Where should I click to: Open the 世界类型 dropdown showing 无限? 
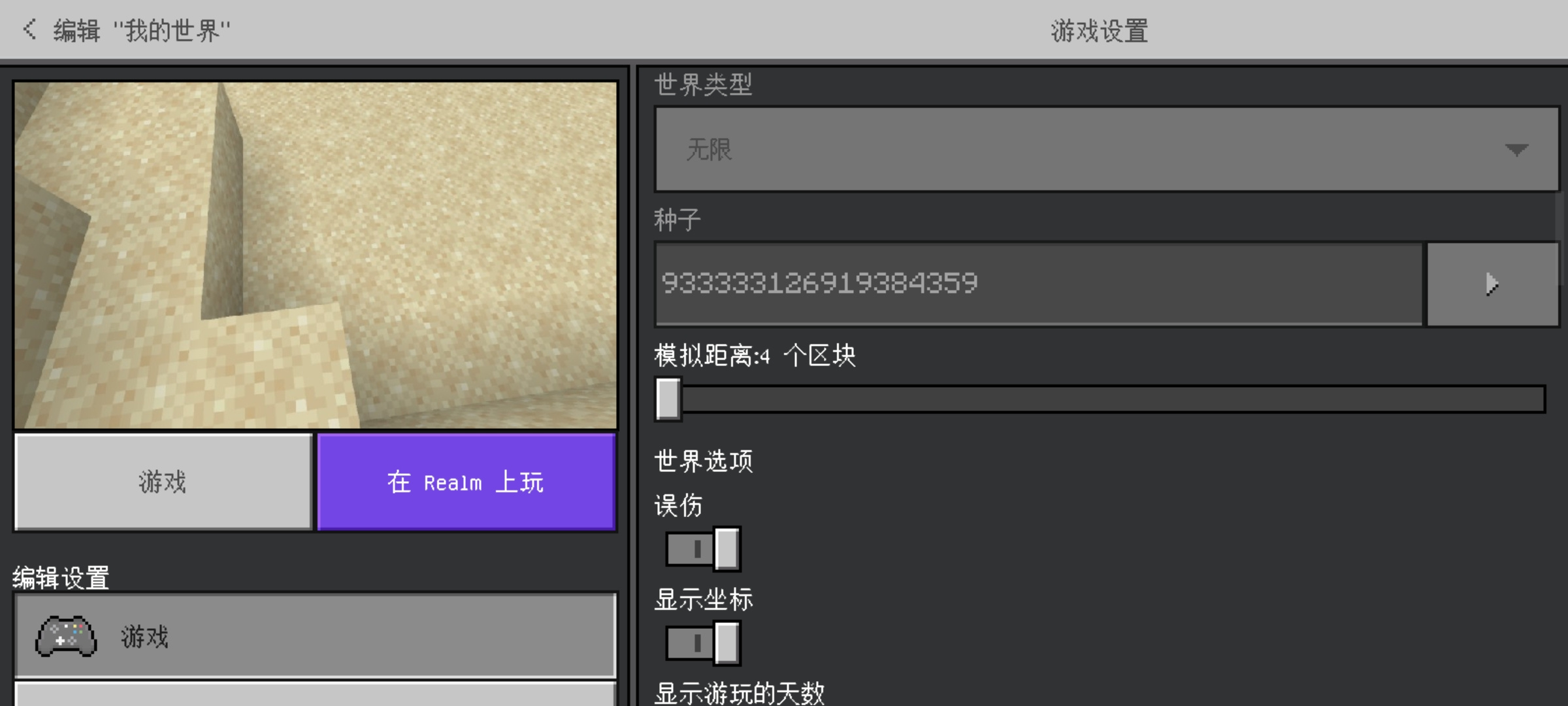click(1107, 150)
